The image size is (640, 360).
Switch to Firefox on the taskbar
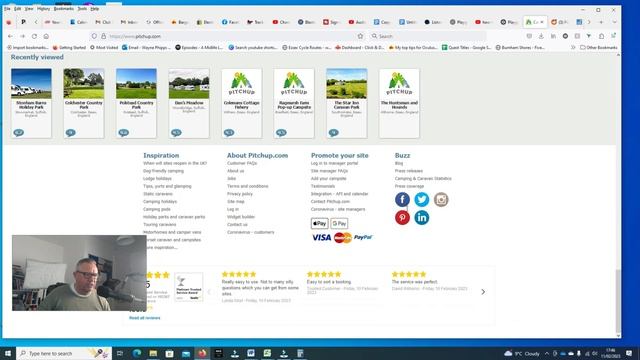[x=202, y=353]
